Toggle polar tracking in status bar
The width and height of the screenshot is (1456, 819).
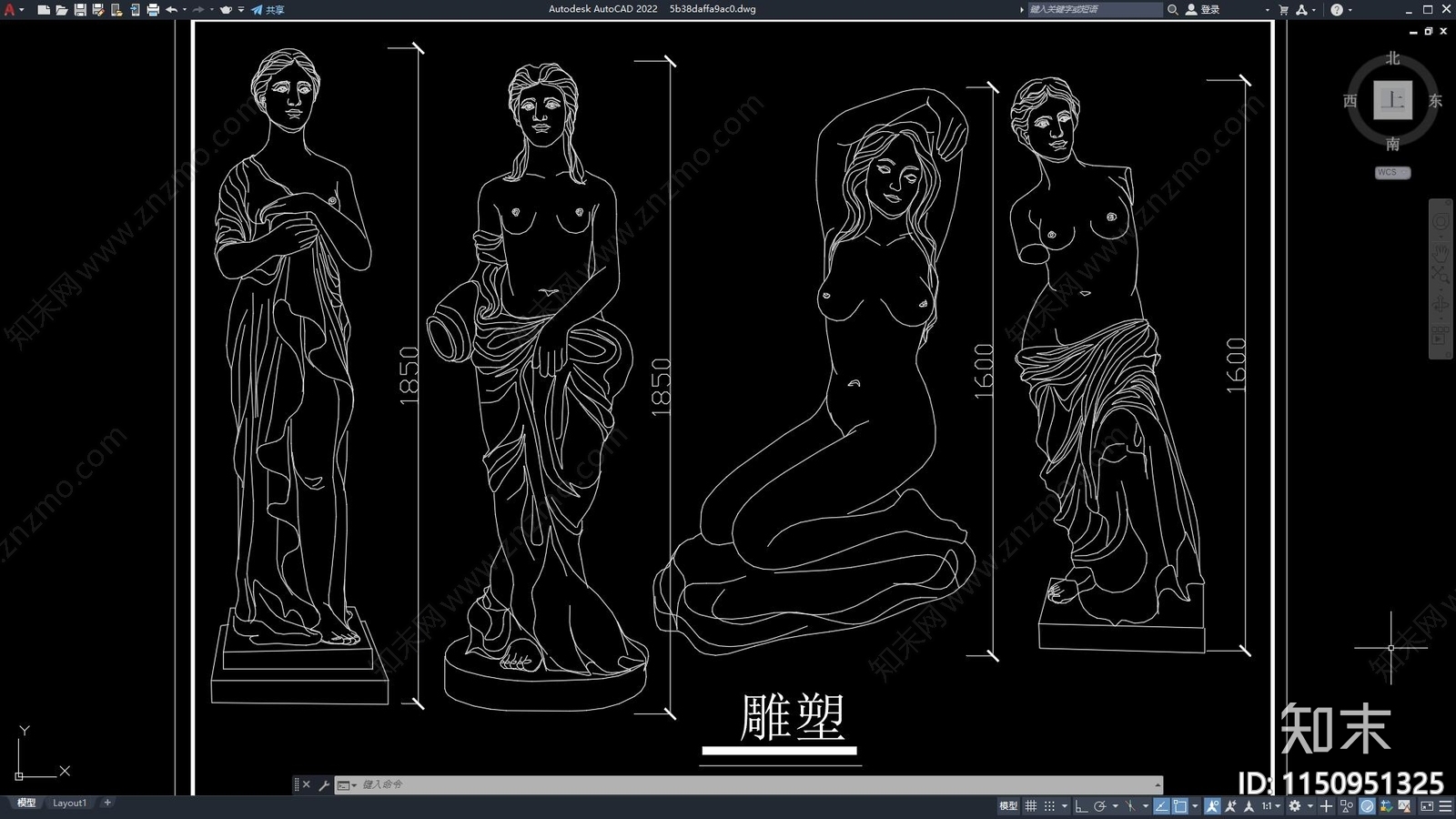pyautogui.click(x=1099, y=806)
